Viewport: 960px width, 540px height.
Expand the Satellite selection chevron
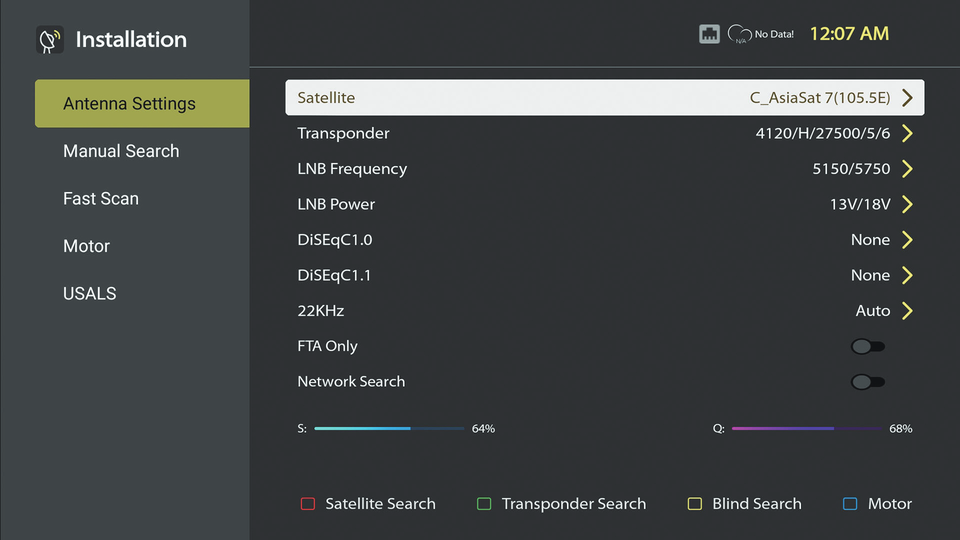tap(907, 98)
